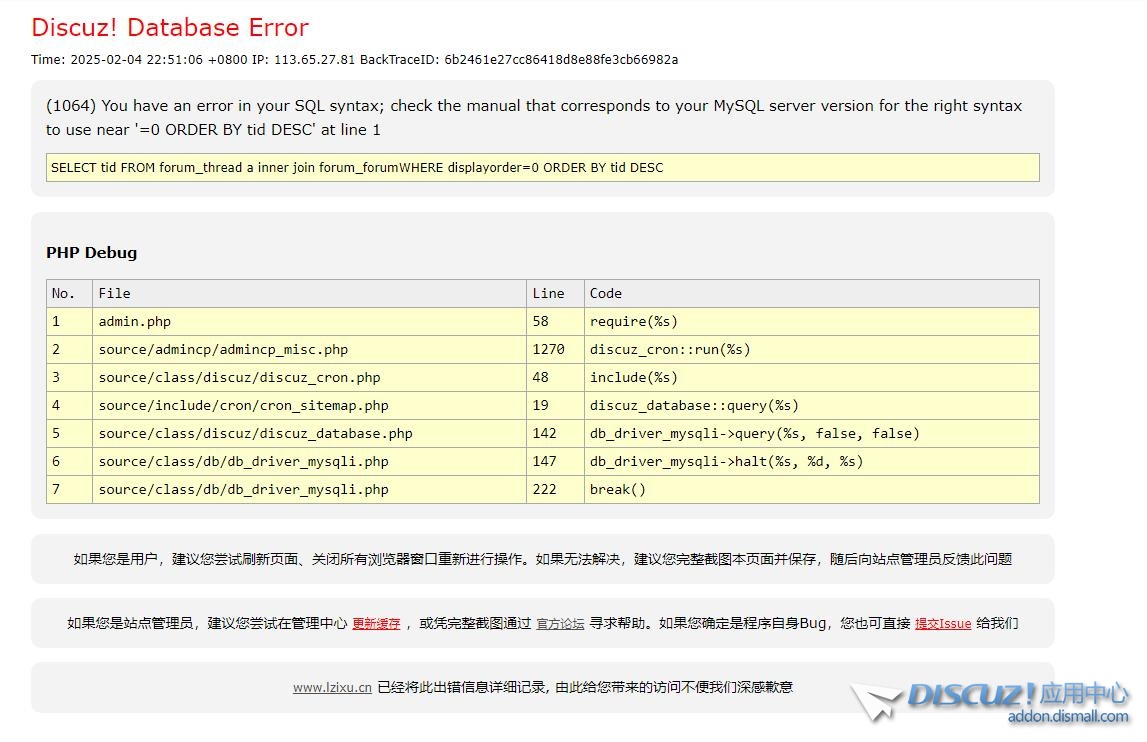The image size is (1147, 742).
Task: Click source/include/cron/cron_sitemap.php cell
Action: tap(309, 405)
